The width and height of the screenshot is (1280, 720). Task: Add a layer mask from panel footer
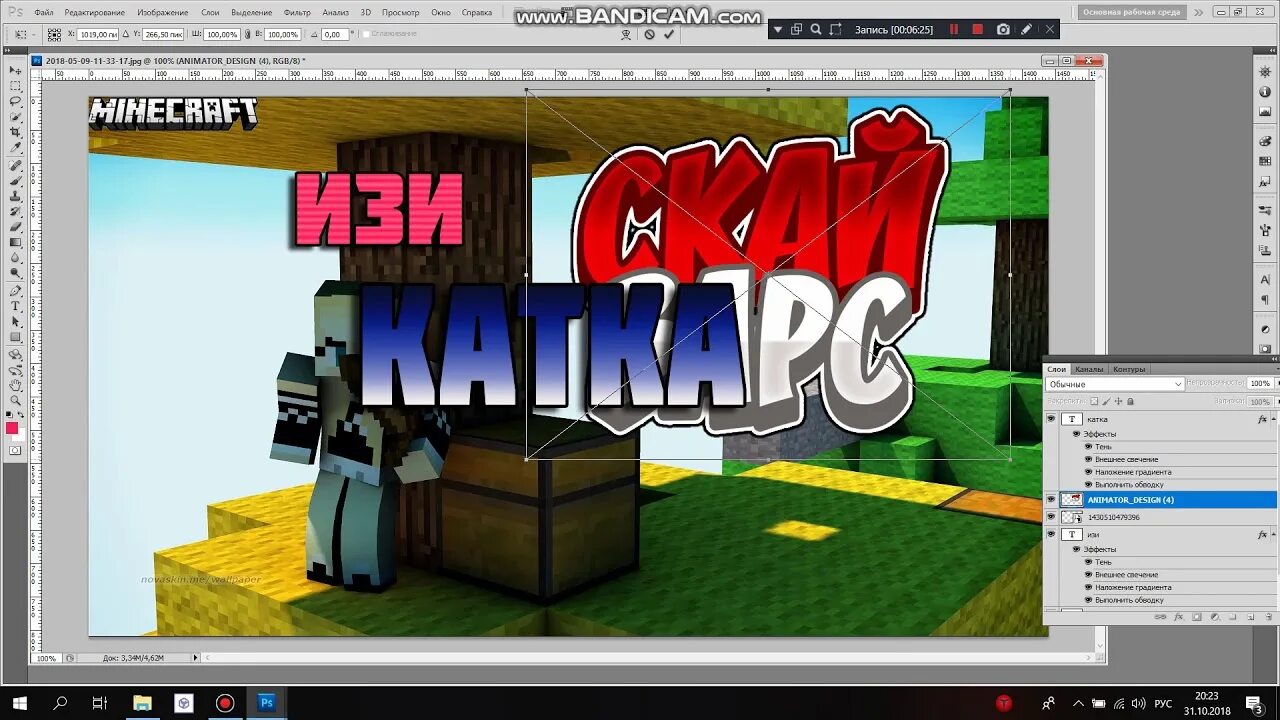click(1197, 617)
